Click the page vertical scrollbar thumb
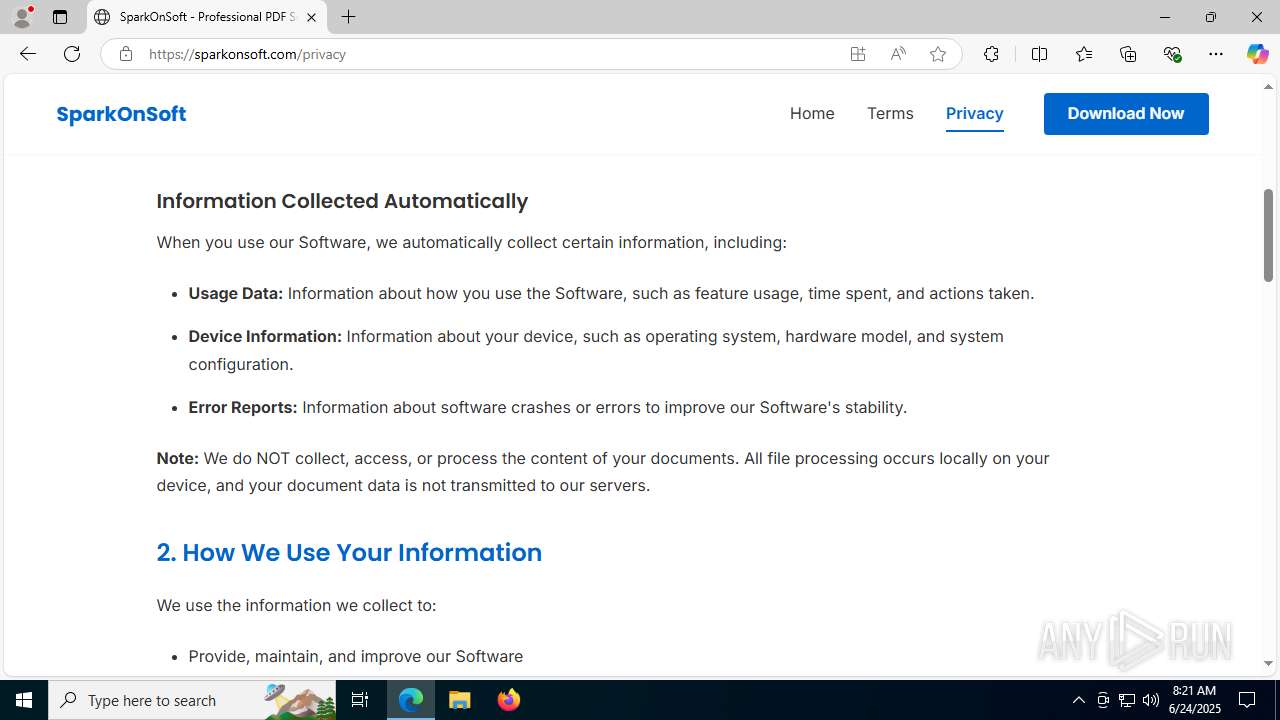The image size is (1280, 720). [1268, 234]
